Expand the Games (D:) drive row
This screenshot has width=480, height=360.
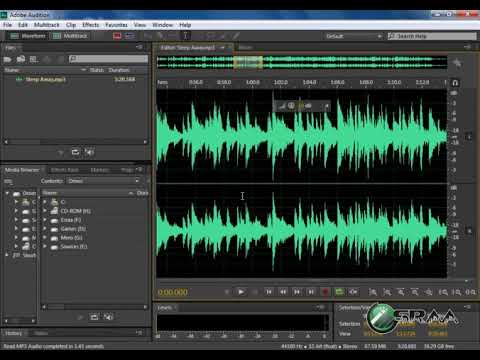[x=45, y=229]
